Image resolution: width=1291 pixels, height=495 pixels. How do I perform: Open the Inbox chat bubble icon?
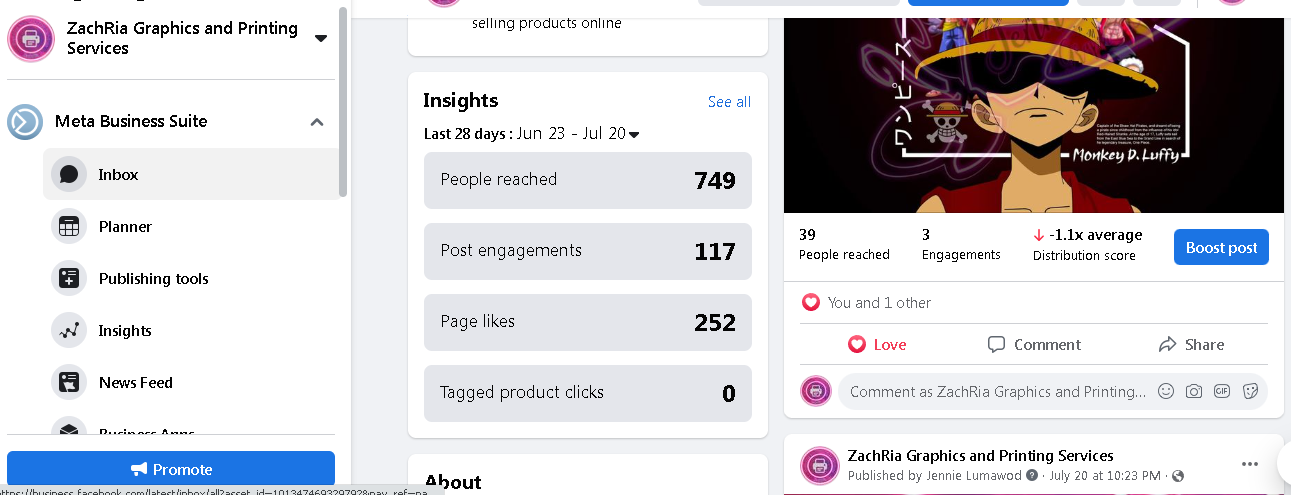[69, 174]
